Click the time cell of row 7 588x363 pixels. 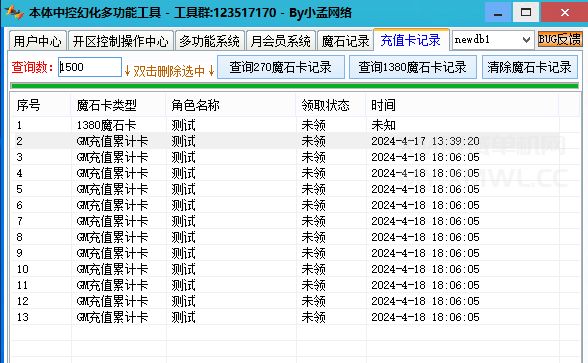(x=425, y=221)
